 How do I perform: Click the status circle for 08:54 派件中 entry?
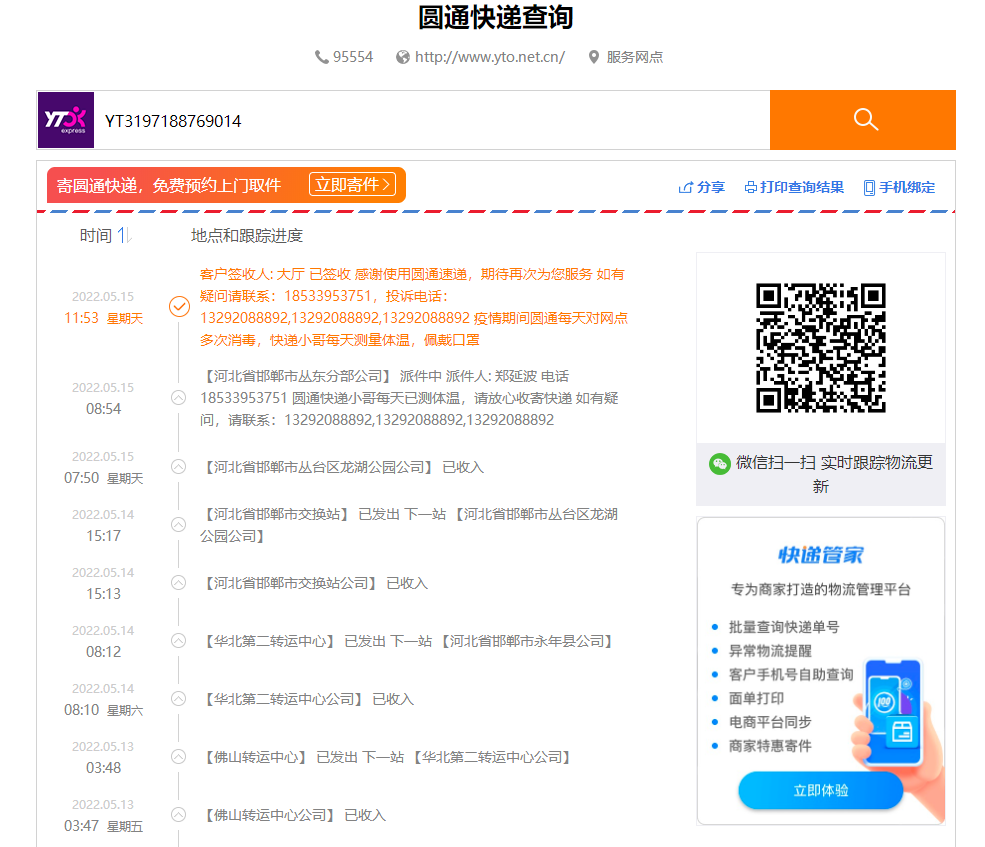[178, 398]
